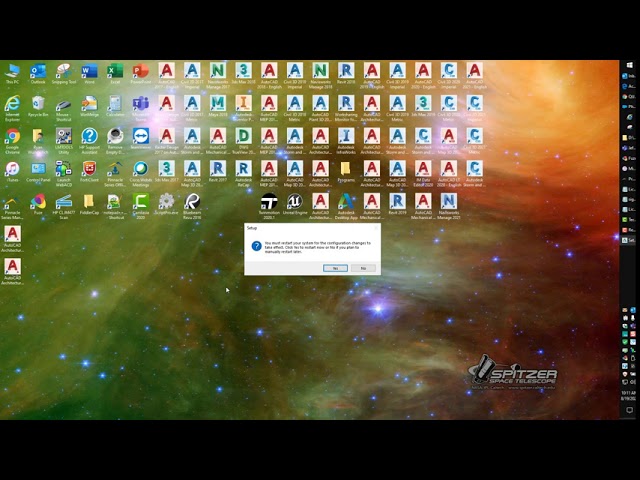Select the Google Chrome shortcut
Image resolution: width=640 pixels, height=480 pixels.
coord(12,141)
